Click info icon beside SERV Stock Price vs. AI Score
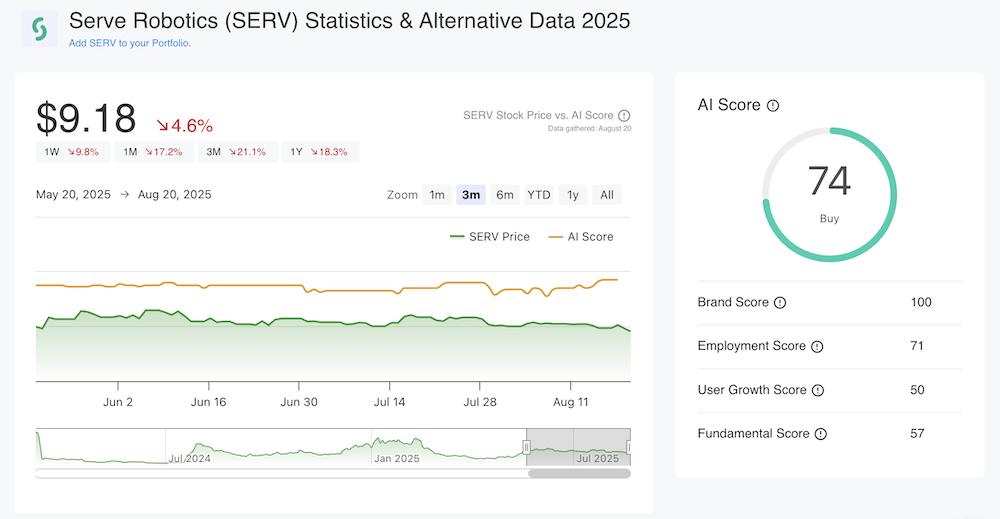1000x519 pixels. [624, 116]
